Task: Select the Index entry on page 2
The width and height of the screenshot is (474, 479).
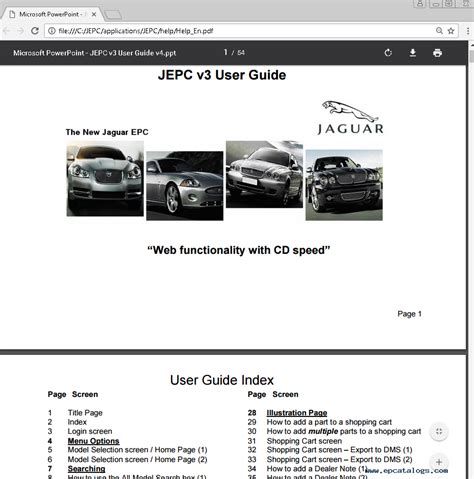Action: click(77, 422)
